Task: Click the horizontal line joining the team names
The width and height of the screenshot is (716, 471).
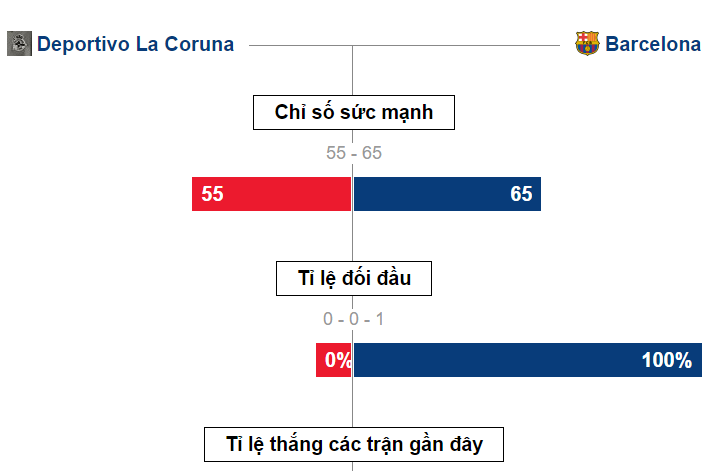Action: coord(404,45)
